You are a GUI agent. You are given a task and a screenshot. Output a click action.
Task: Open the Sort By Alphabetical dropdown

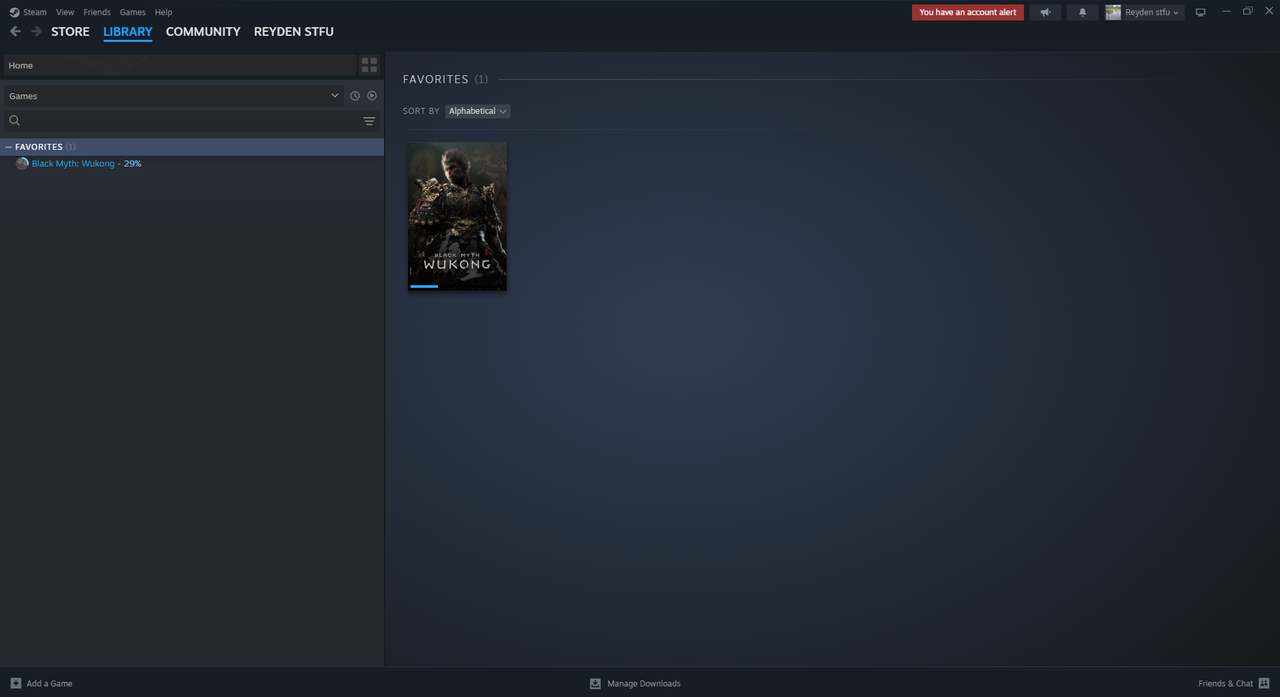tap(477, 111)
